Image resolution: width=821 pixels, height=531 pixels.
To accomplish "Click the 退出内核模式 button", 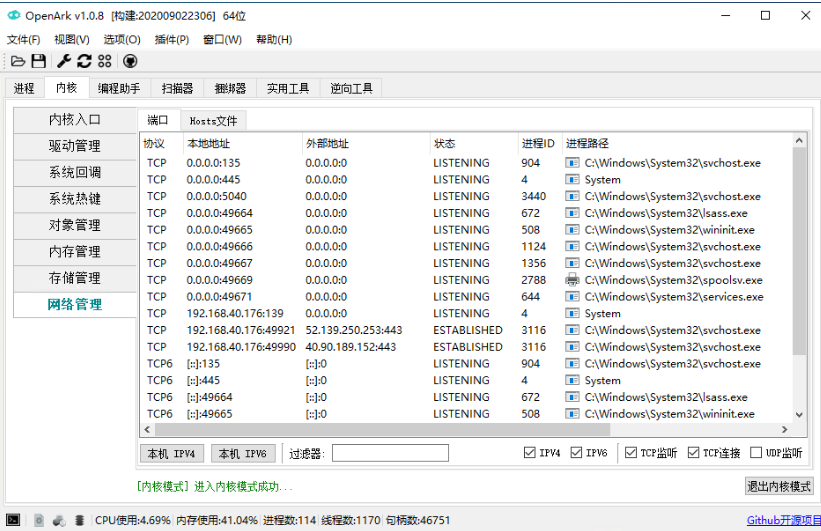I will (x=779, y=486).
